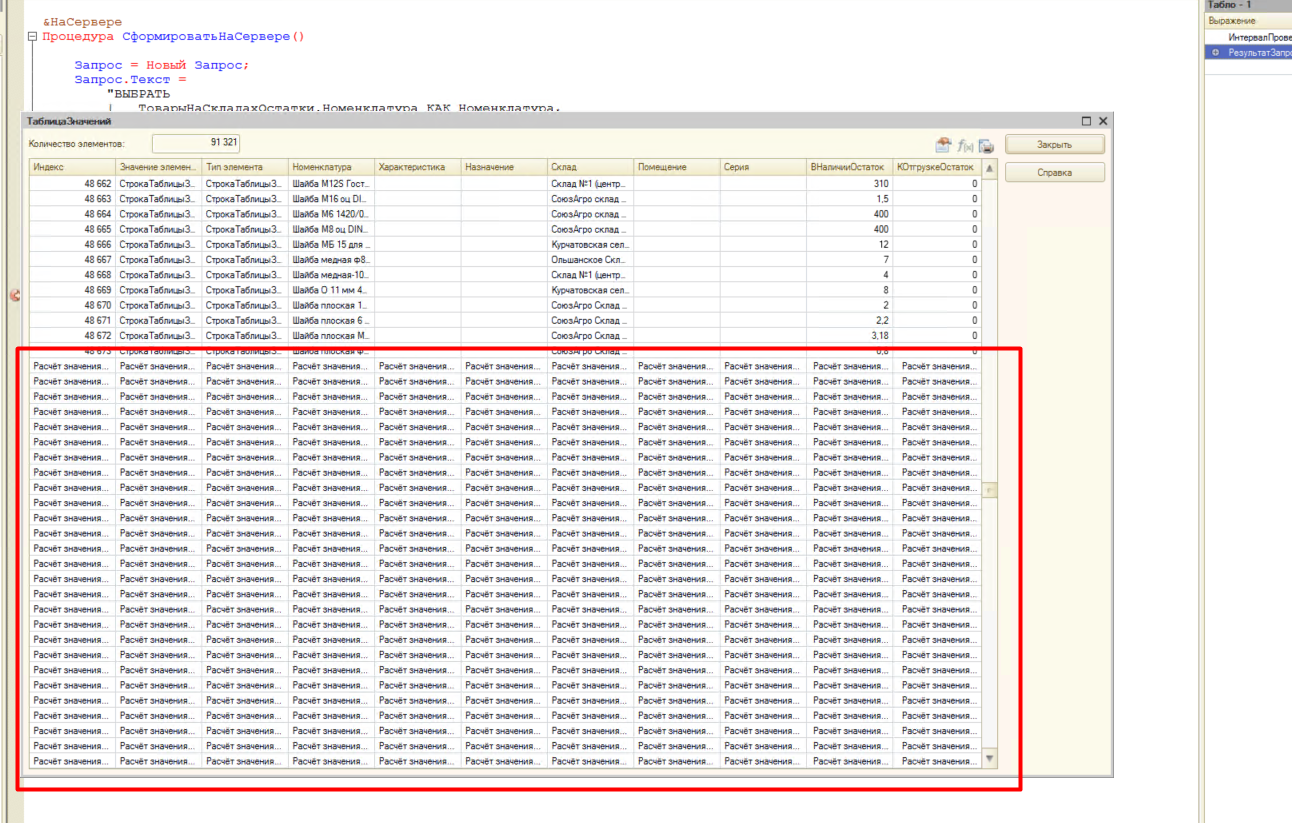Click the Шайба медная ф8… cell
The image size is (1292, 823).
(x=332, y=260)
